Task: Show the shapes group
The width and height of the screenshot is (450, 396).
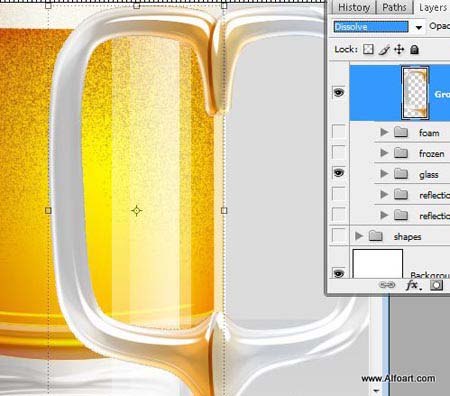Action: 339,236
